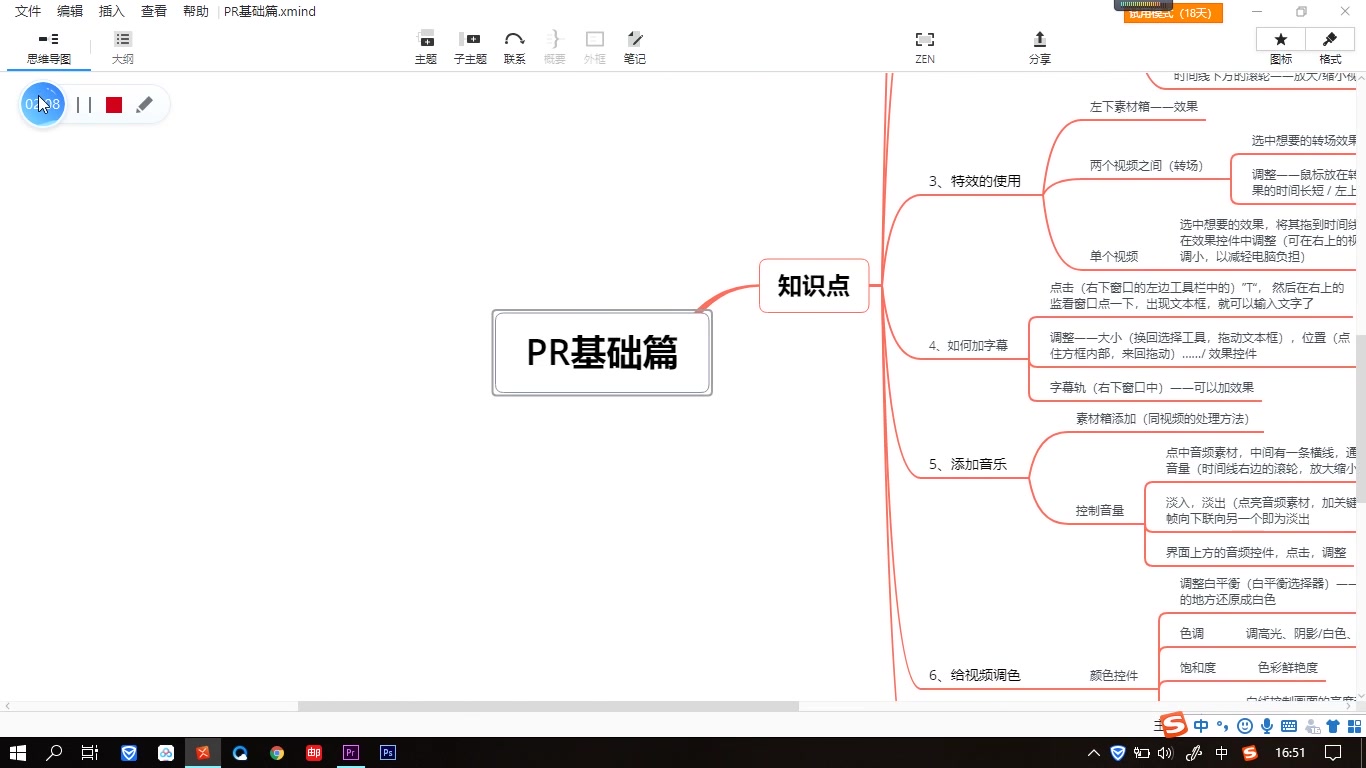Open Windows taskbar search

(54, 752)
